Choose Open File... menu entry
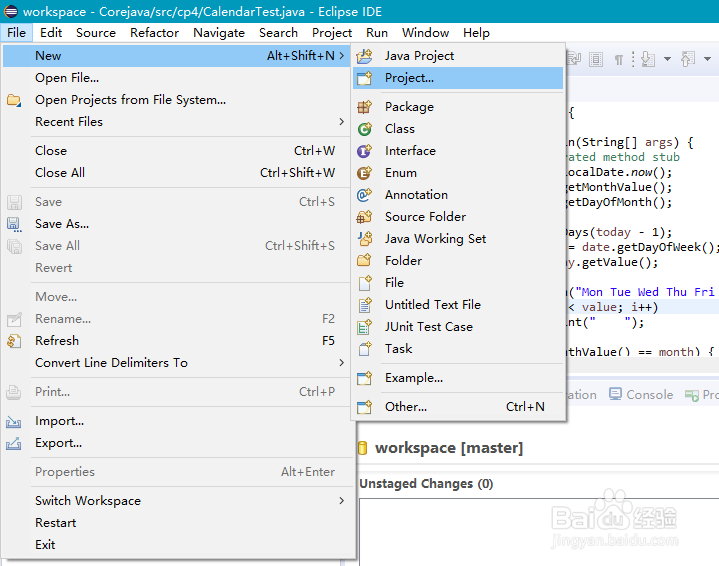 point(176,78)
